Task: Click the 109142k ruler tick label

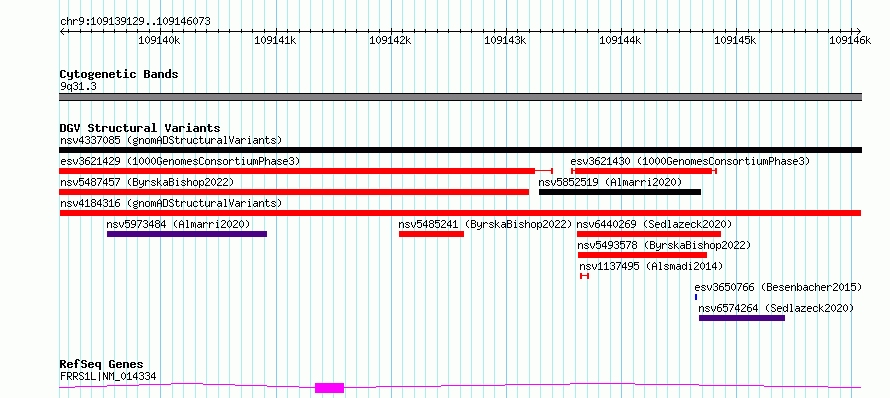Action: [x=389, y=40]
